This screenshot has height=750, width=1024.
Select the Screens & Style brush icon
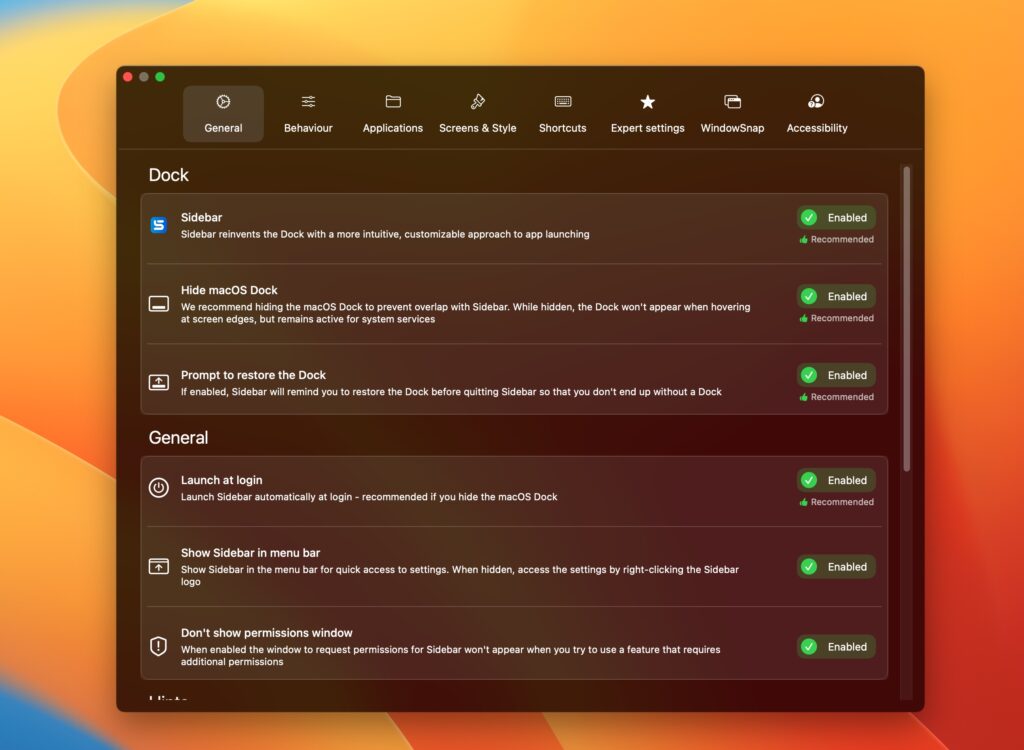477,101
